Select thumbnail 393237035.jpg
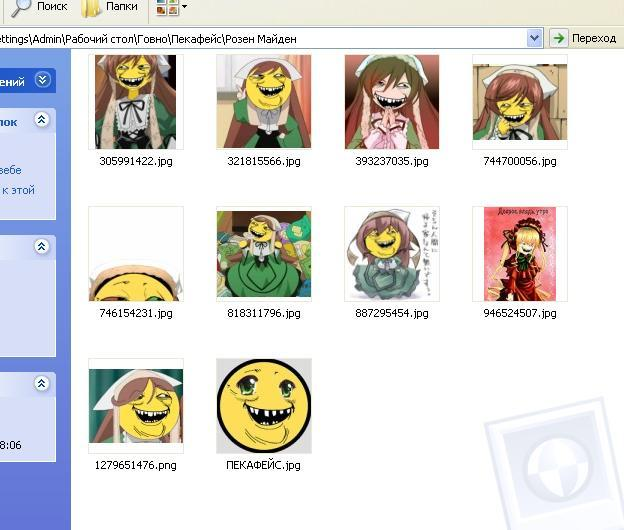The image size is (624, 530). [x=392, y=102]
